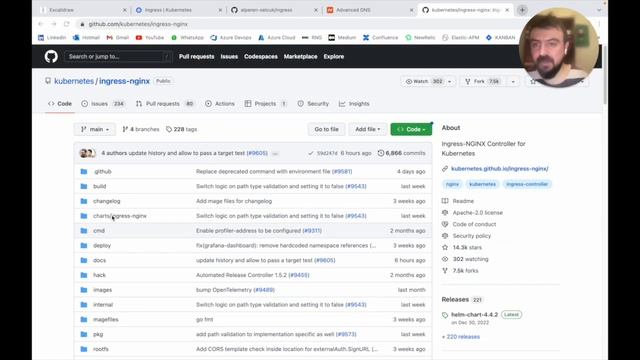Expand the Watch dropdown arrow

click(x=450, y=82)
